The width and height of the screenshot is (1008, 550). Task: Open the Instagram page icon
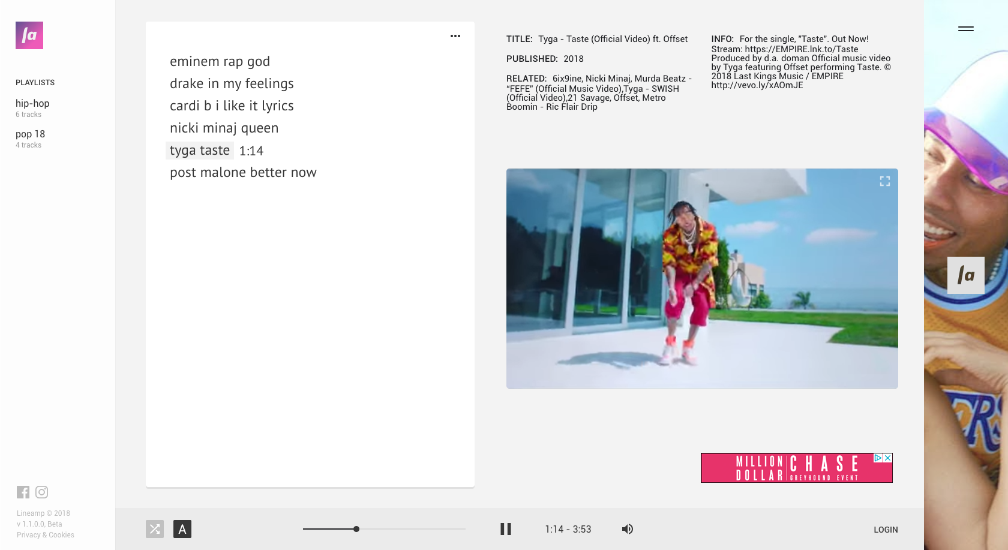(42, 492)
